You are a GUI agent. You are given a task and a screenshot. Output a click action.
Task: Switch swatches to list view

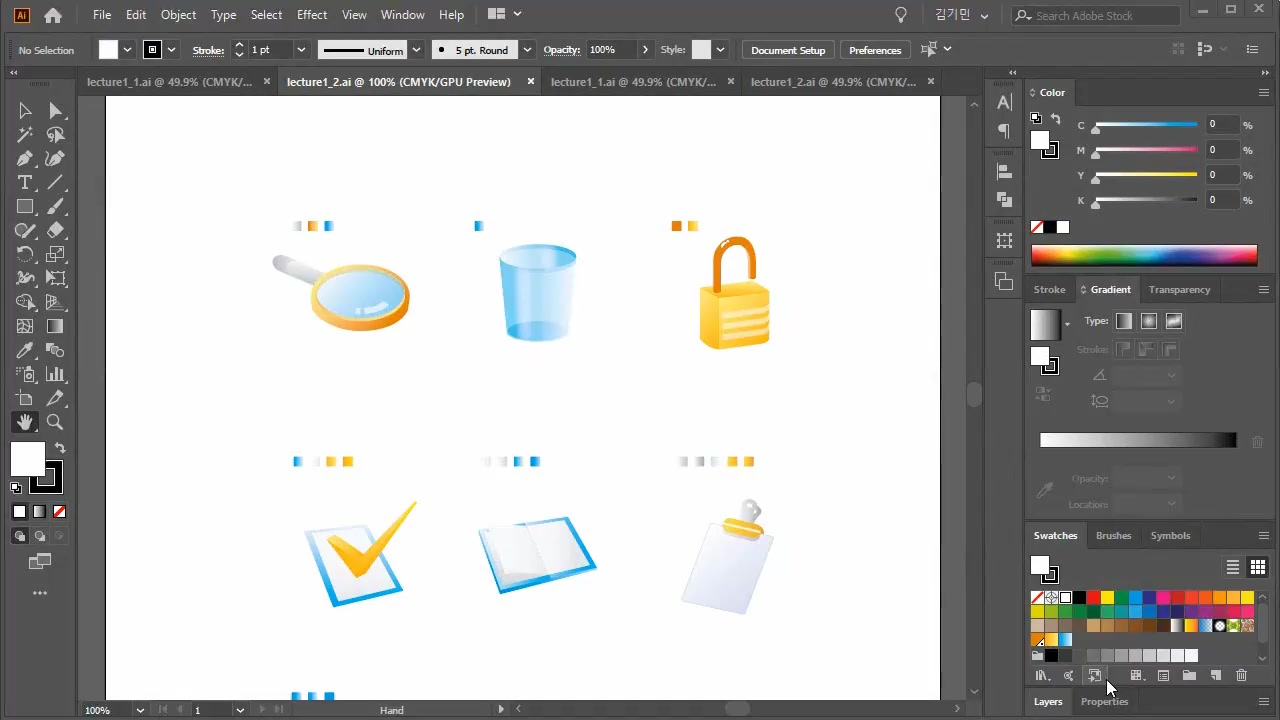tap(1233, 567)
